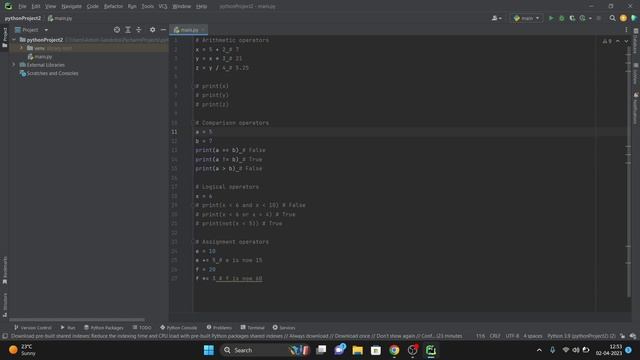Image resolution: width=640 pixels, height=360 pixels.
Task: Click the grey Stop icon in the run toolbar
Action: 599,18
